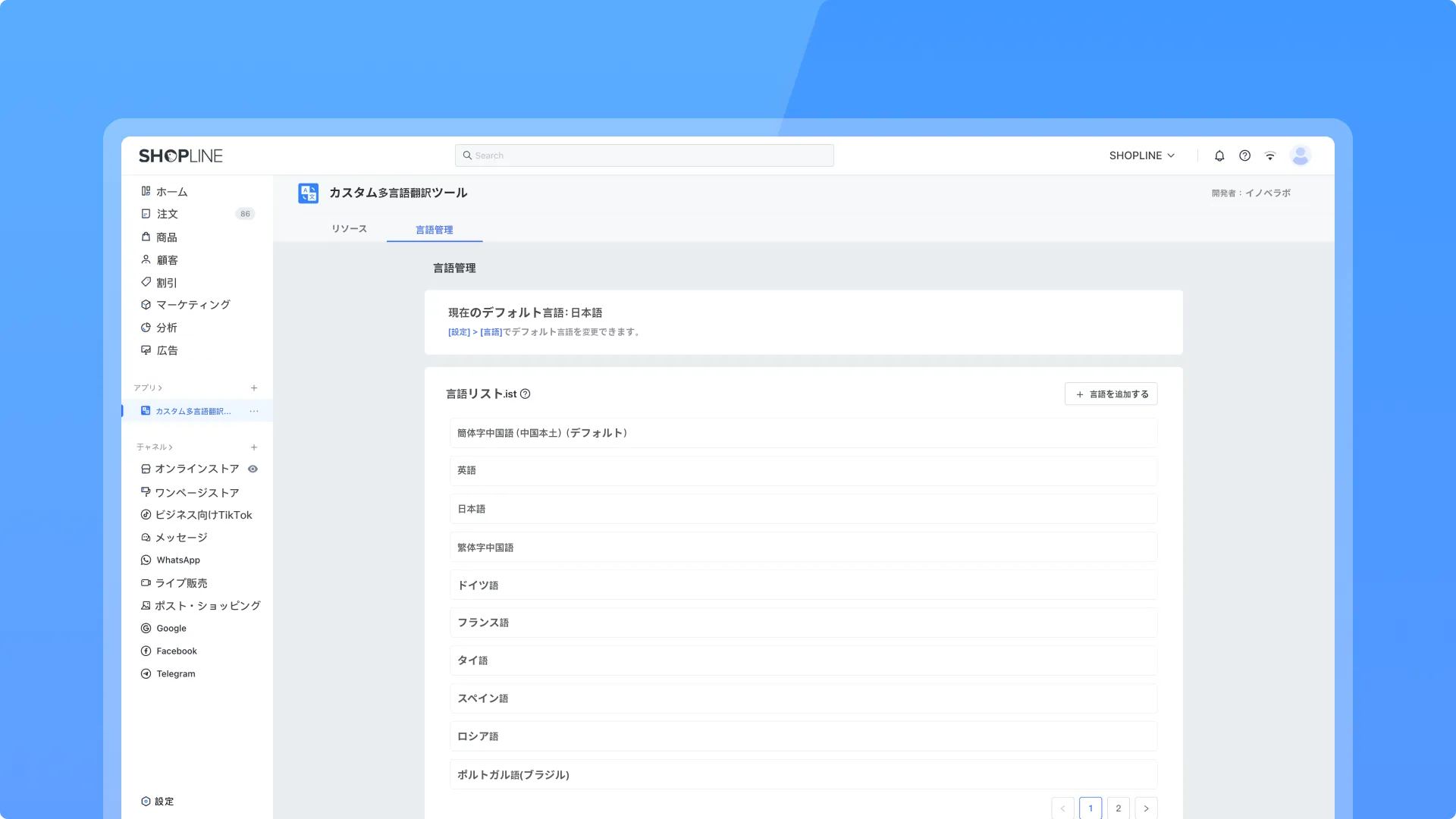The width and height of the screenshot is (1456, 819).
Task: Click the Facebook icon
Action: click(146, 651)
